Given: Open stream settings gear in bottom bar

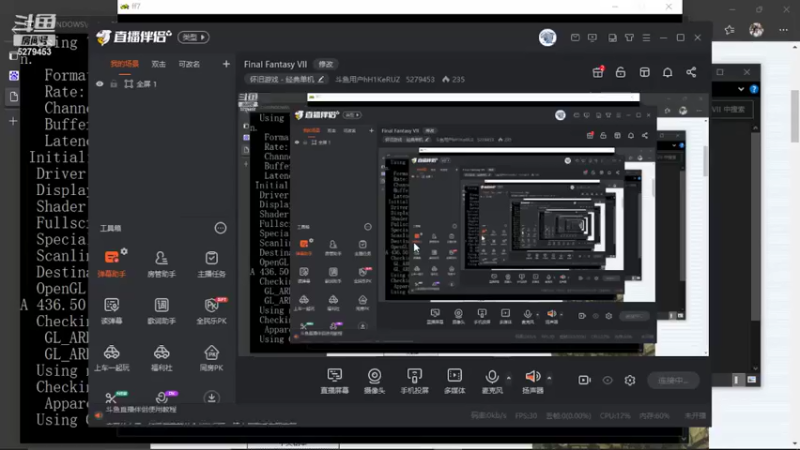Looking at the screenshot, I should 630,380.
